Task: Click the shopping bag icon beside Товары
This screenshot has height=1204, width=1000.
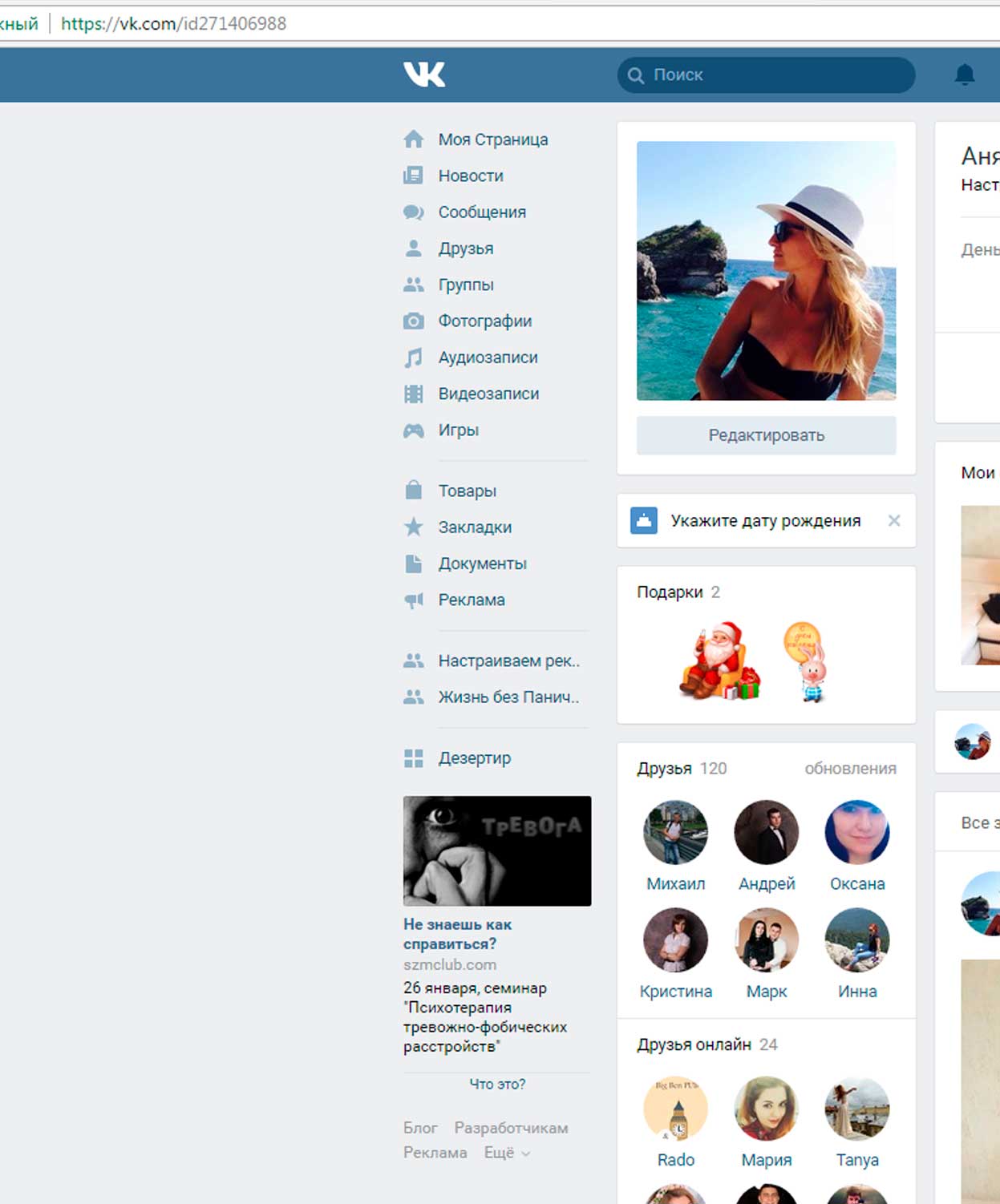Action: pyautogui.click(x=414, y=490)
